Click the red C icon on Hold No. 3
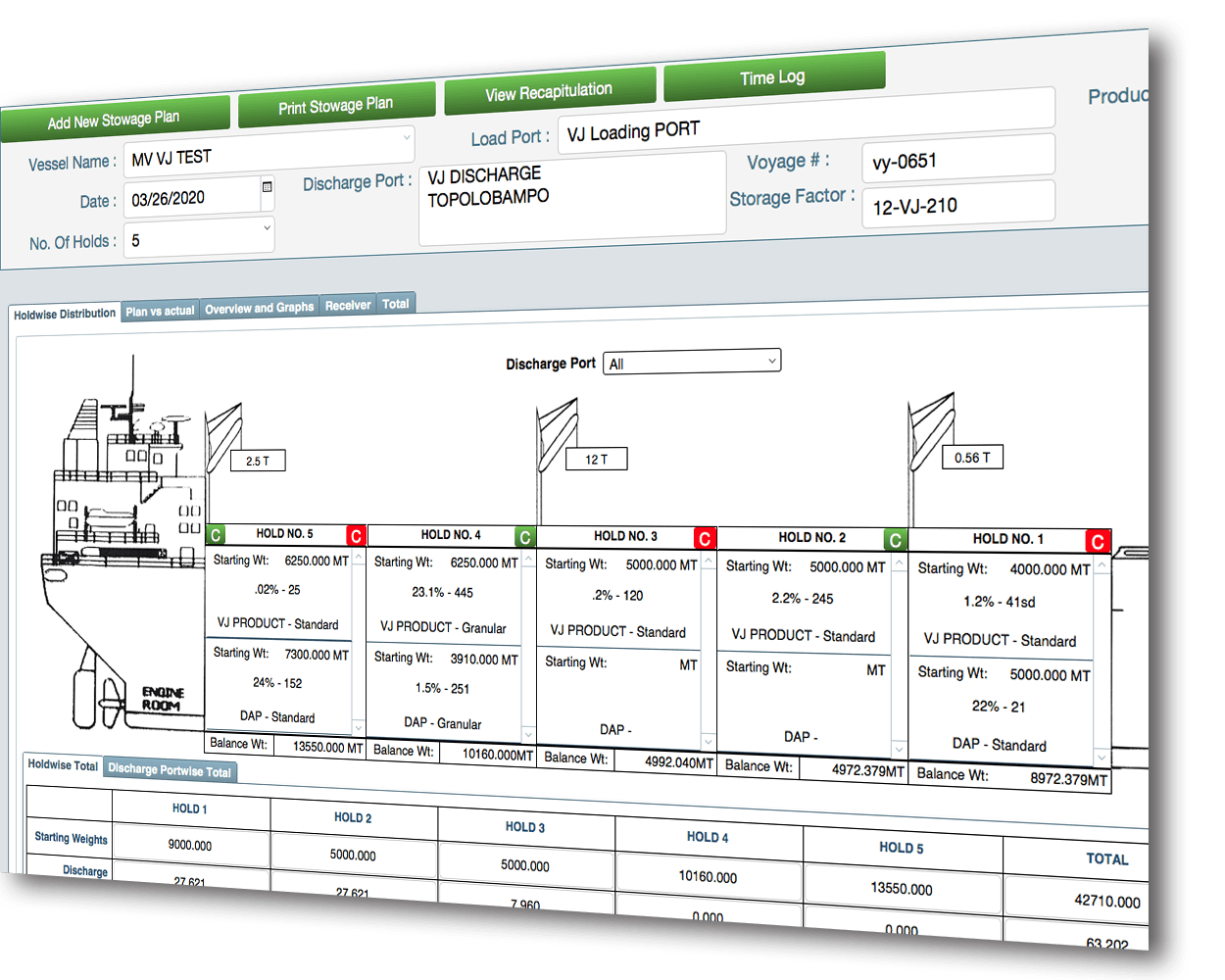Screen dimensions: 1225x980 (x=705, y=539)
